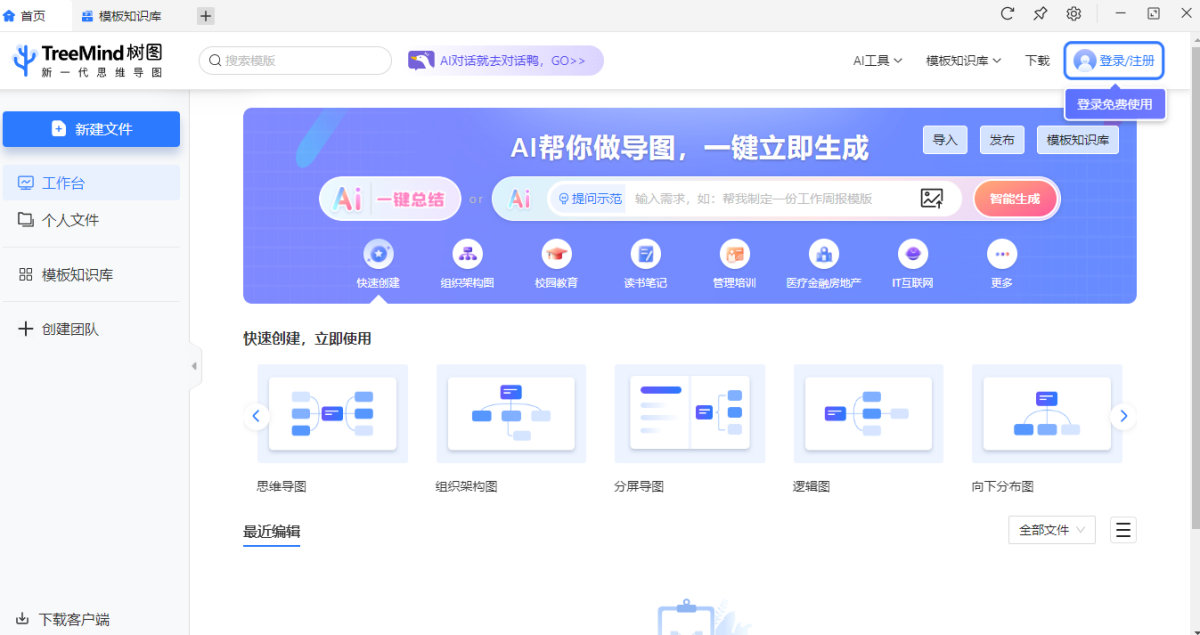Expand the 模板知识库 dropdown in header
Screen dimensions: 1200x635
click(x=963, y=61)
